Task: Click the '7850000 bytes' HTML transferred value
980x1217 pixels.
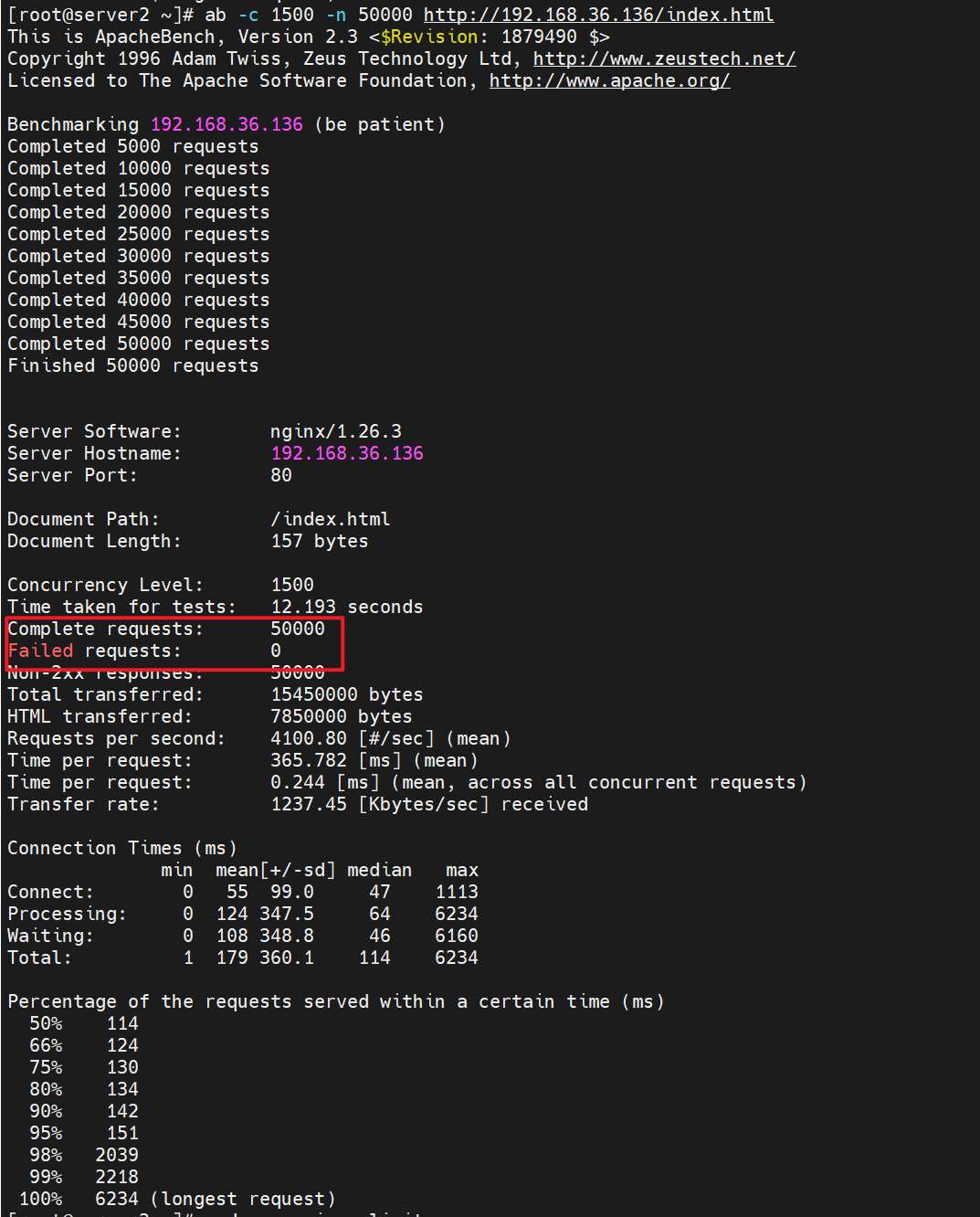Action: click(x=342, y=716)
